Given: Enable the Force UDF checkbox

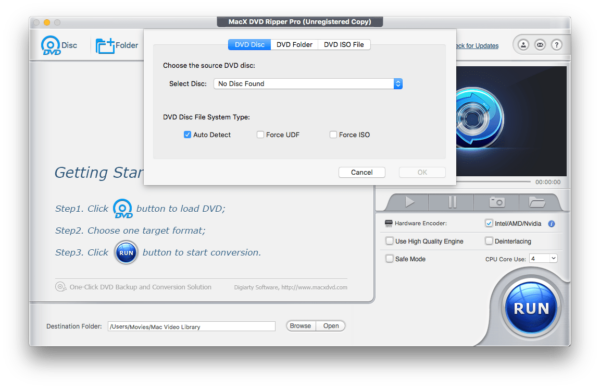Looking at the screenshot, I should [x=260, y=135].
